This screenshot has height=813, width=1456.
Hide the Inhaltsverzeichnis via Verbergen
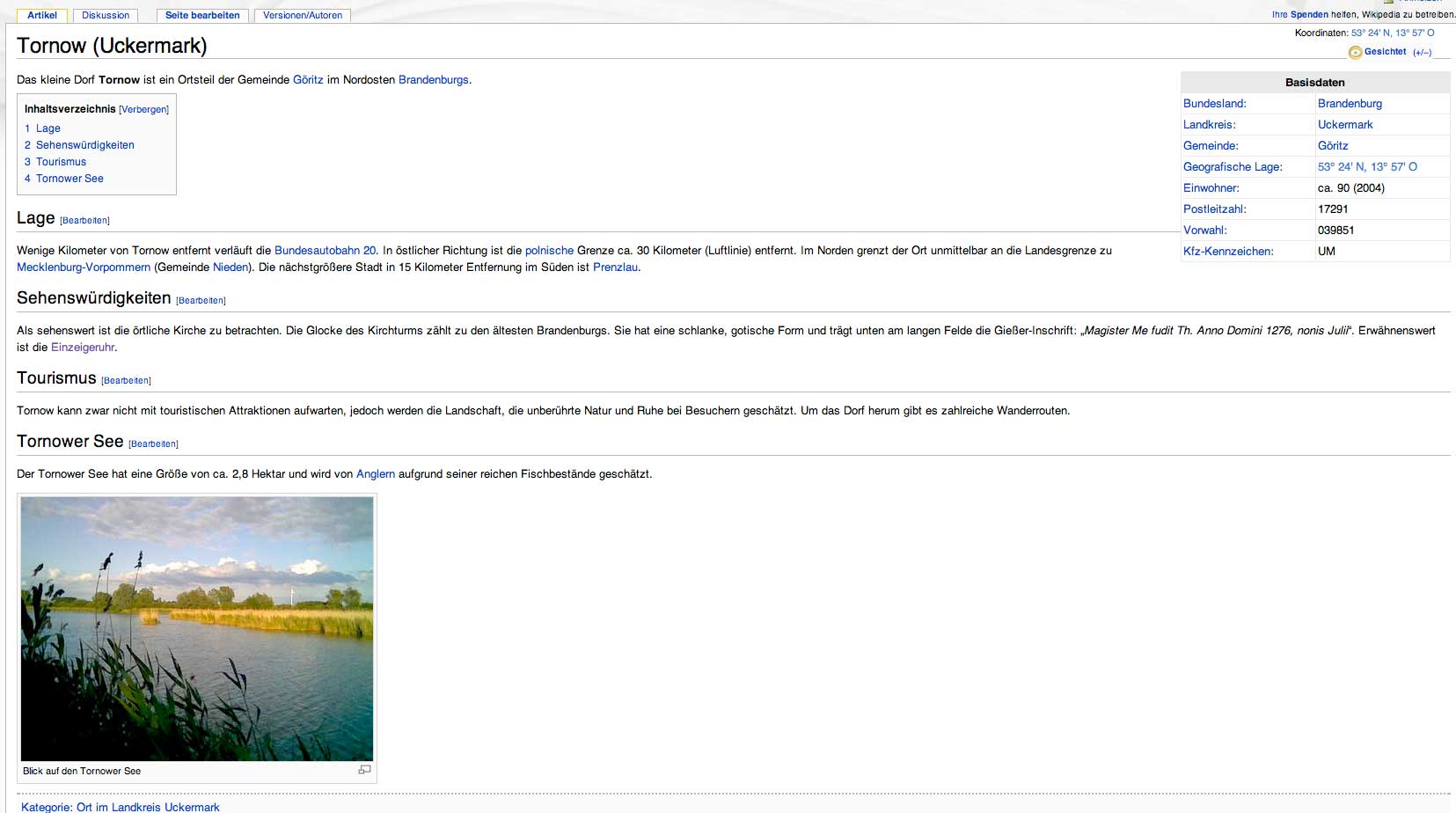pyautogui.click(x=143, y=110)
